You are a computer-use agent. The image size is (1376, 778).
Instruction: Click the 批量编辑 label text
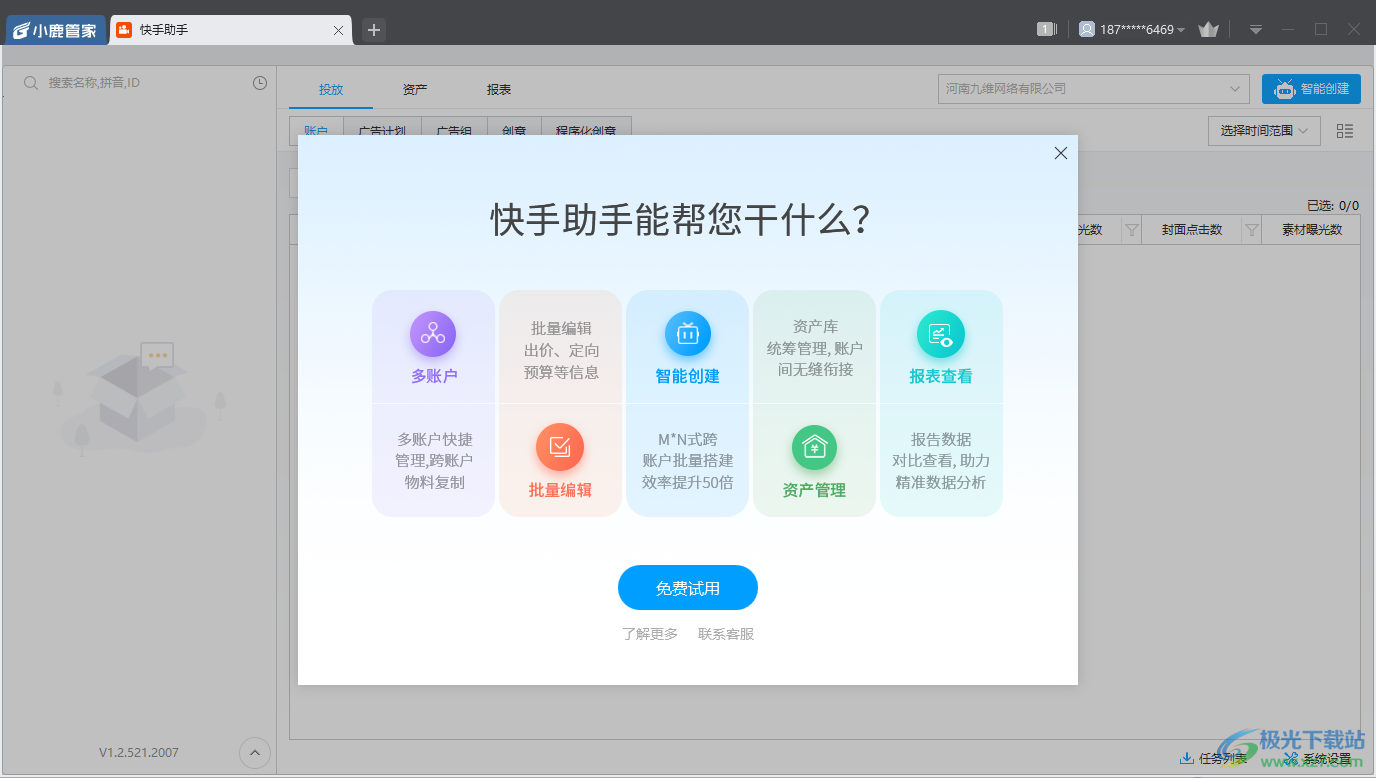(560, 490)
